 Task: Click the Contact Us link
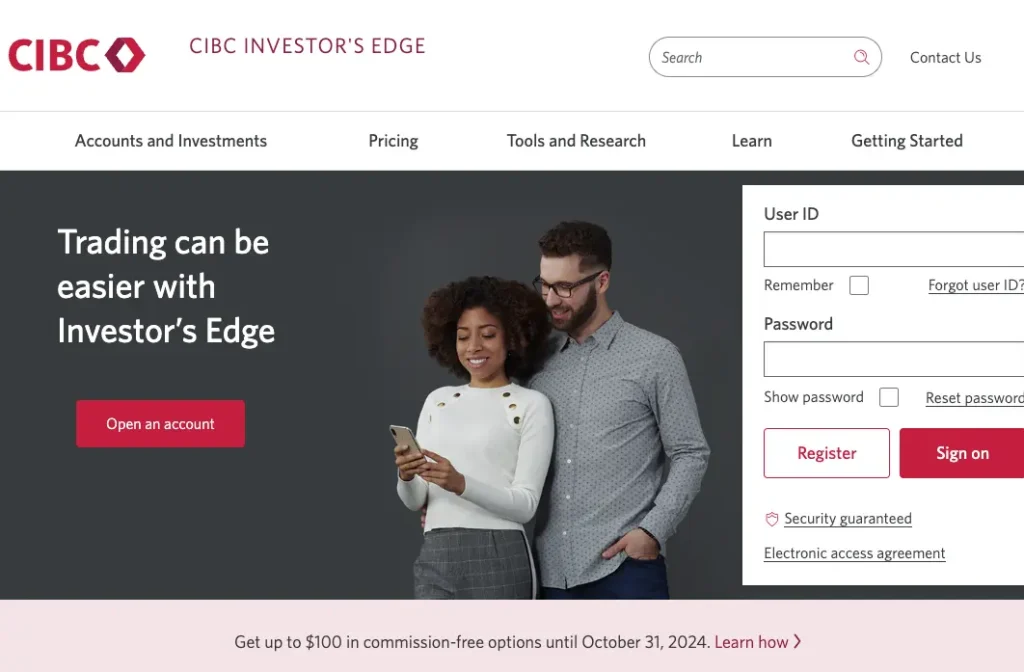coord(944,57)
